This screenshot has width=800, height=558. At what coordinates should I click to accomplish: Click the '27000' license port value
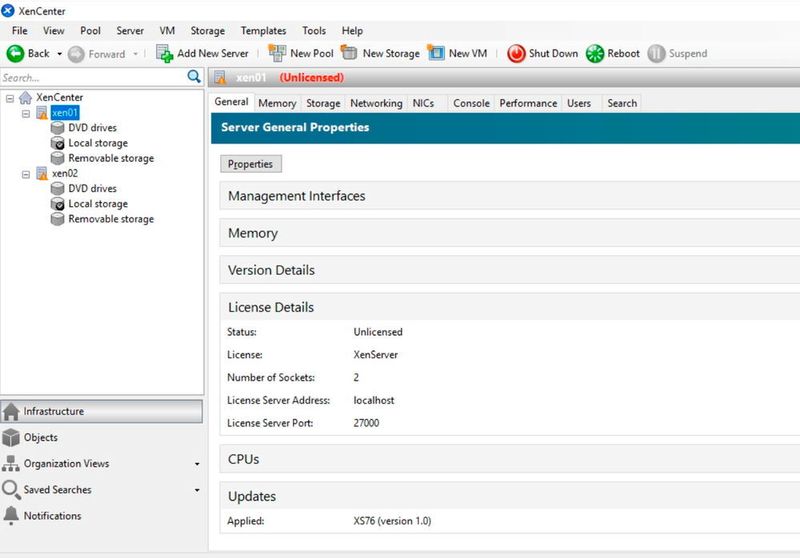tap(366, 423)
